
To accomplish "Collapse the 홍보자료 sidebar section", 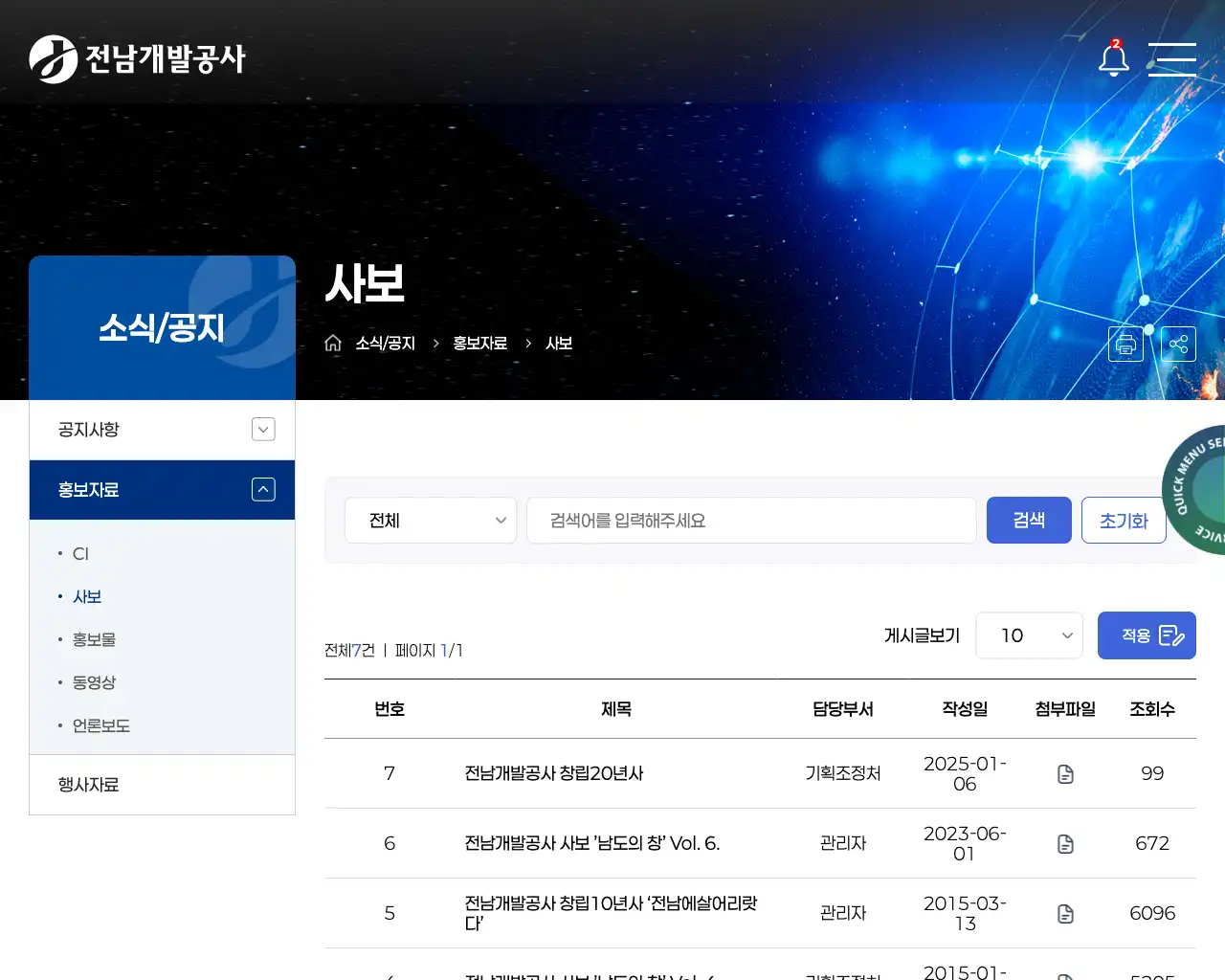I will click(x=263, y=489).
